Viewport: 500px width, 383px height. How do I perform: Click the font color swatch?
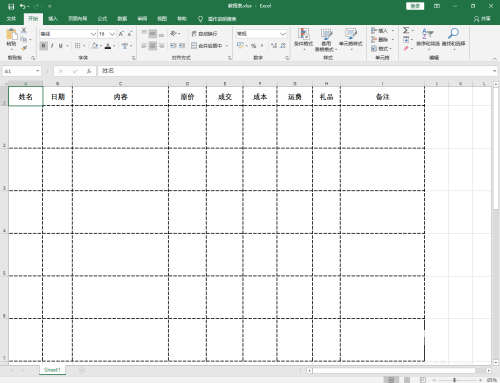coord(108,46)
